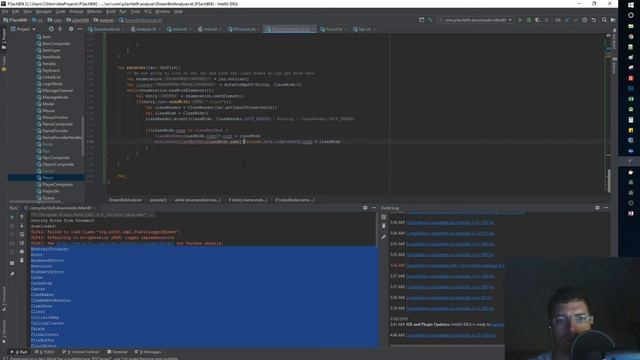640x360 pixels.
Task: Open Run panel gear settings
Action: (x=365, y=208)
